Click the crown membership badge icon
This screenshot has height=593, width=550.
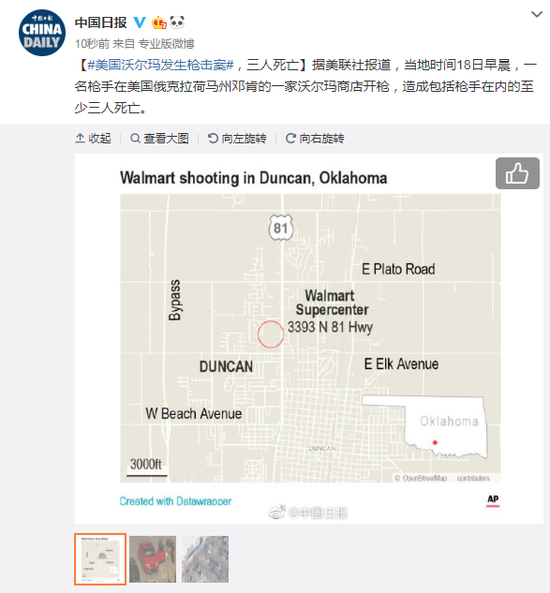159,23
